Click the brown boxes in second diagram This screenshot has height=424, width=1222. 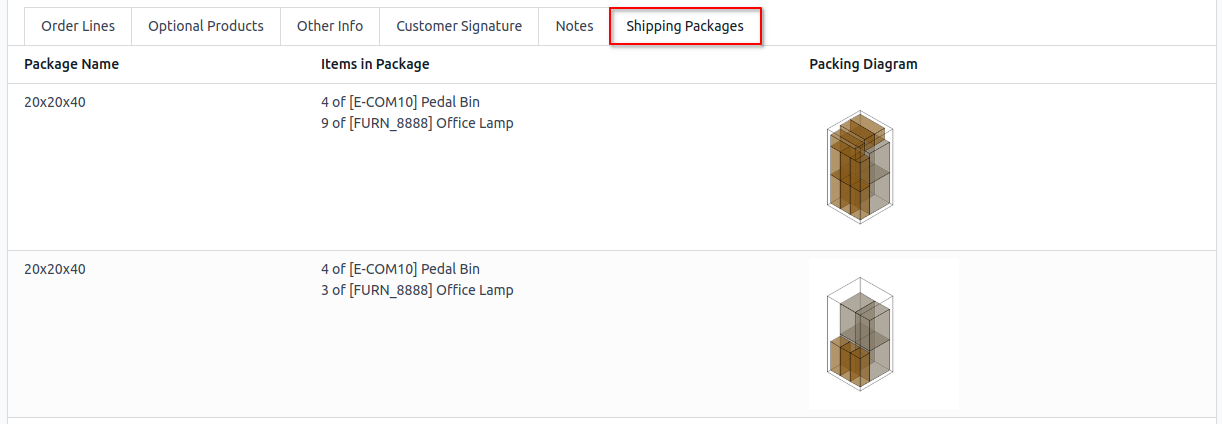(848, 361)
